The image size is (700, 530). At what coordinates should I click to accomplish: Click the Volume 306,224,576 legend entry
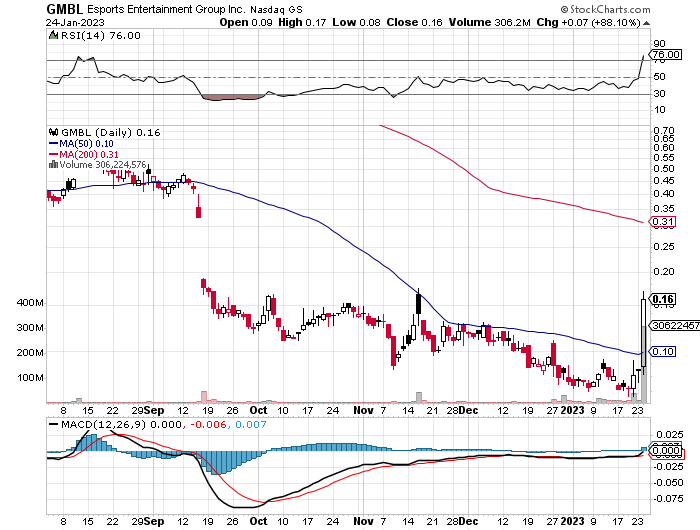coord(102,165)
